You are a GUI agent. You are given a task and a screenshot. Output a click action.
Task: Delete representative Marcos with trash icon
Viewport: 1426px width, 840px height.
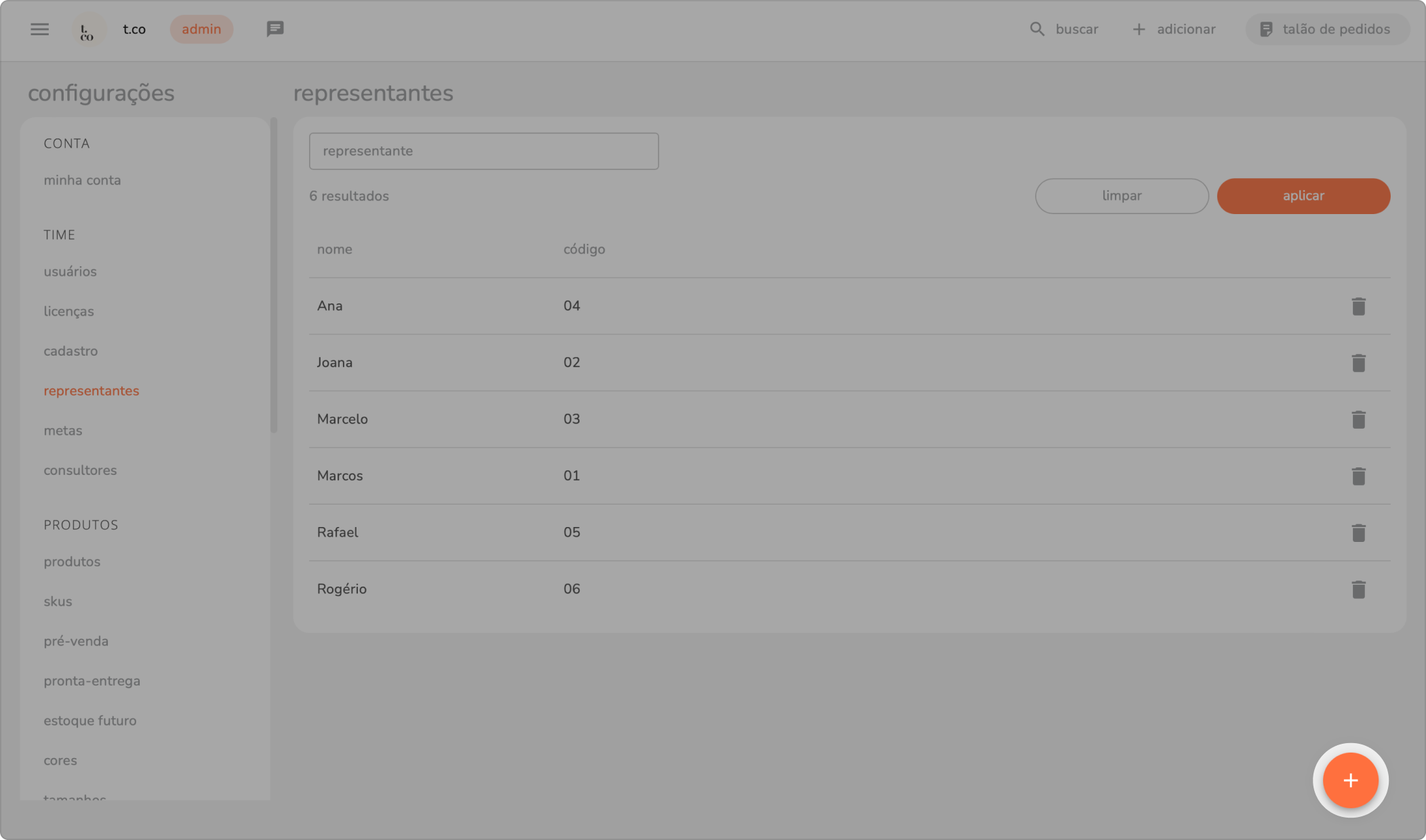tap(1358, 476)
